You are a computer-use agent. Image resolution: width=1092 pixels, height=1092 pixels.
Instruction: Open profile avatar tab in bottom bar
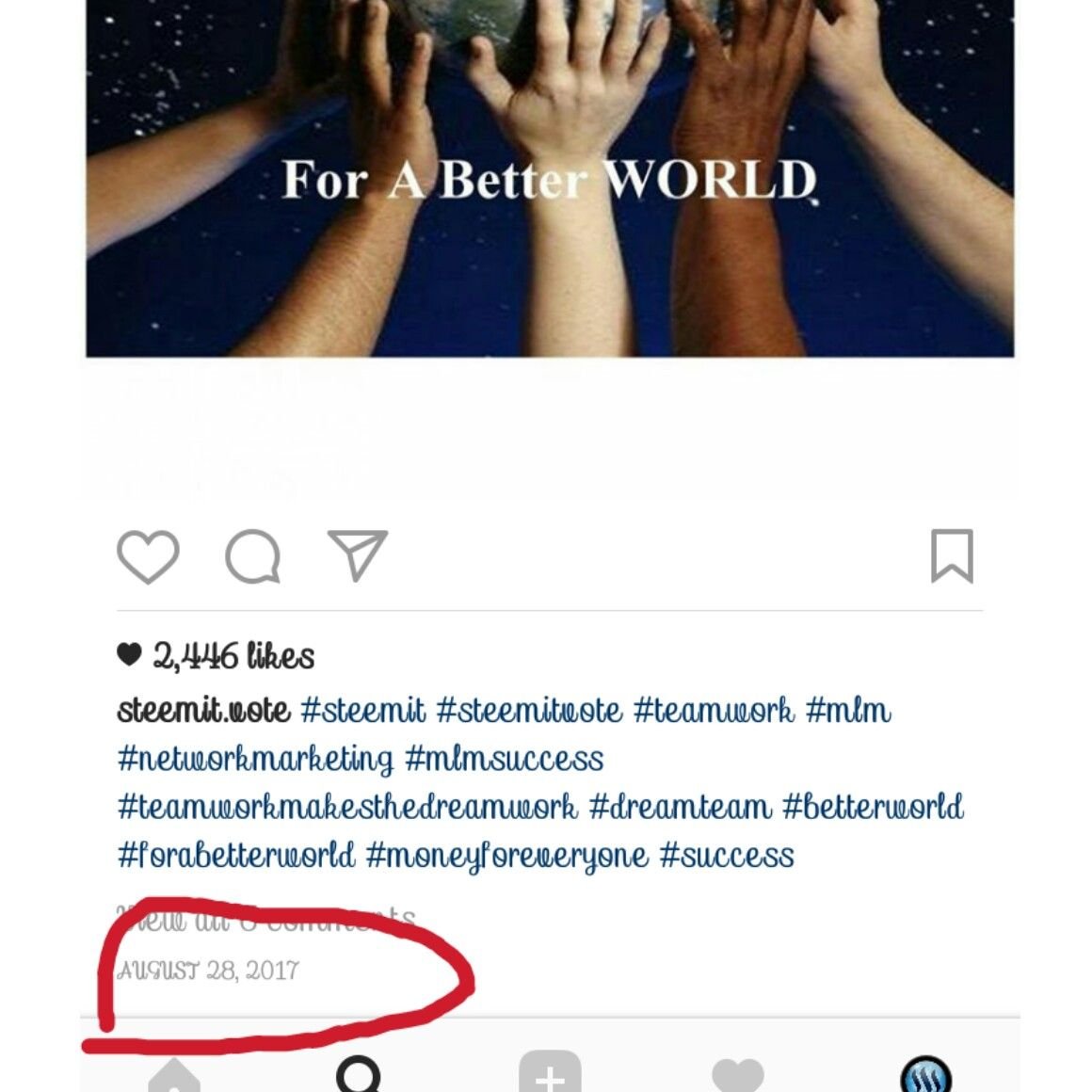point(925,1074)
